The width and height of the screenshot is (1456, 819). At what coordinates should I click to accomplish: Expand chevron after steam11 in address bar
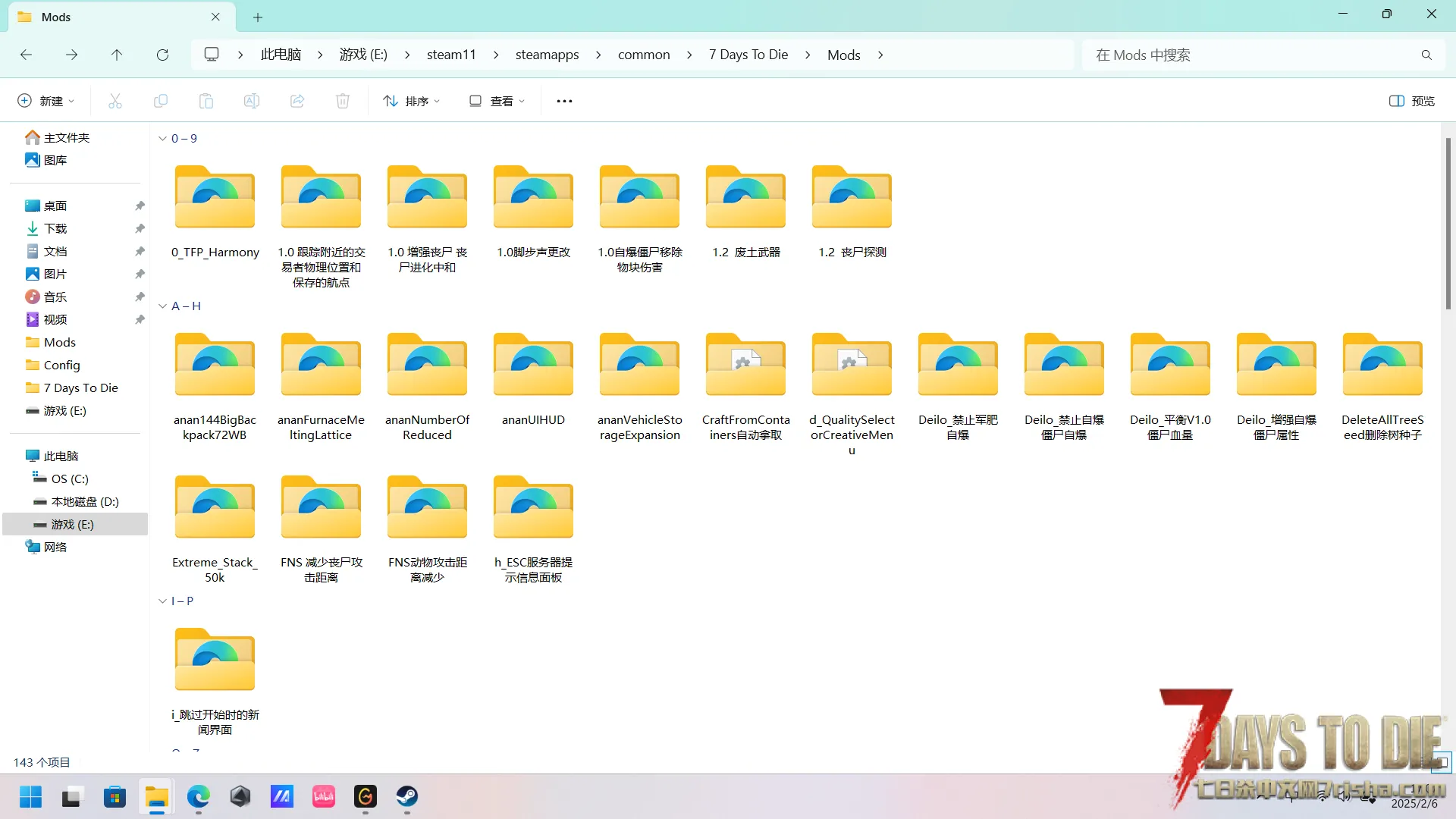496,55
